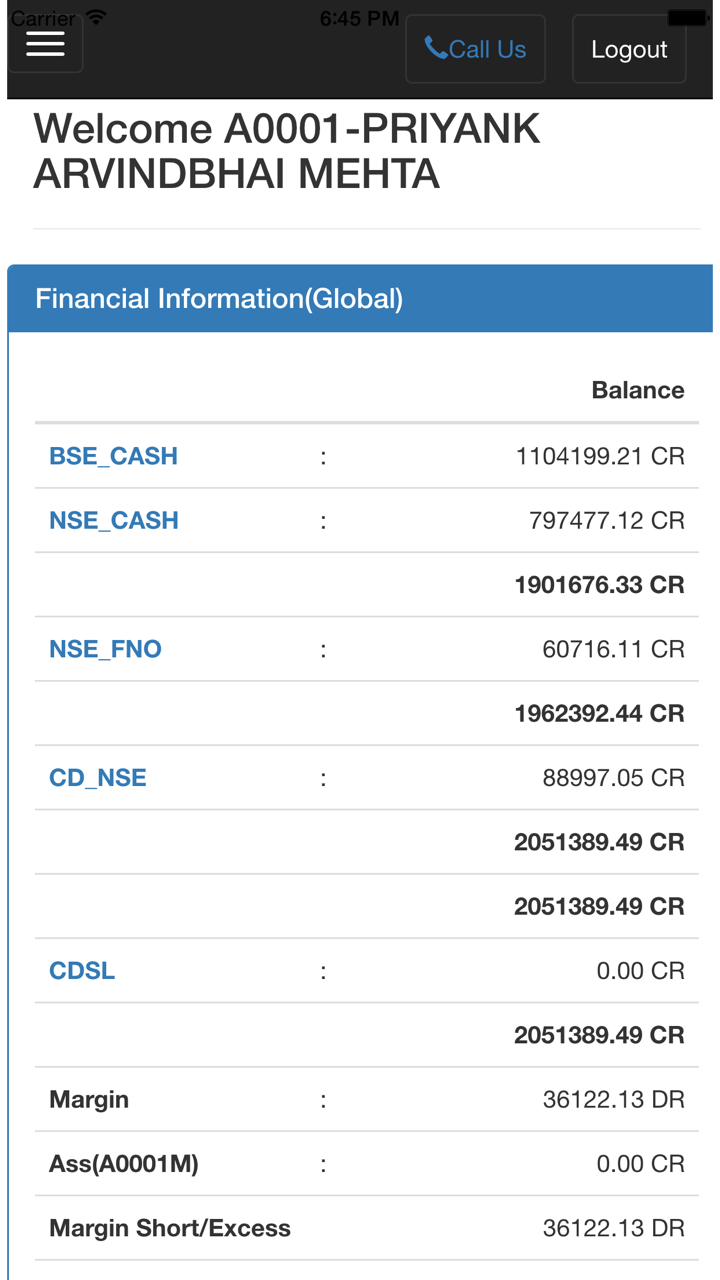Open the CD_NSE segment link
The image size is (720, 1280).
pos(98,778)
